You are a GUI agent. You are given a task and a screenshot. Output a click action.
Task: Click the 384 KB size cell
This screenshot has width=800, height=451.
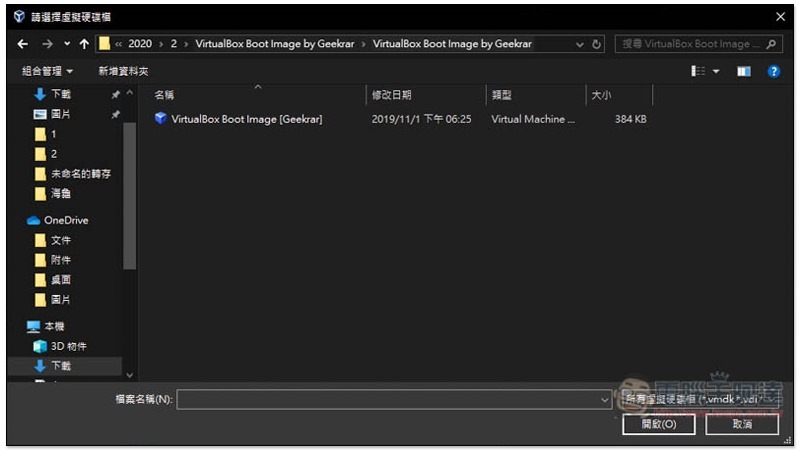(x=631, y=119)
